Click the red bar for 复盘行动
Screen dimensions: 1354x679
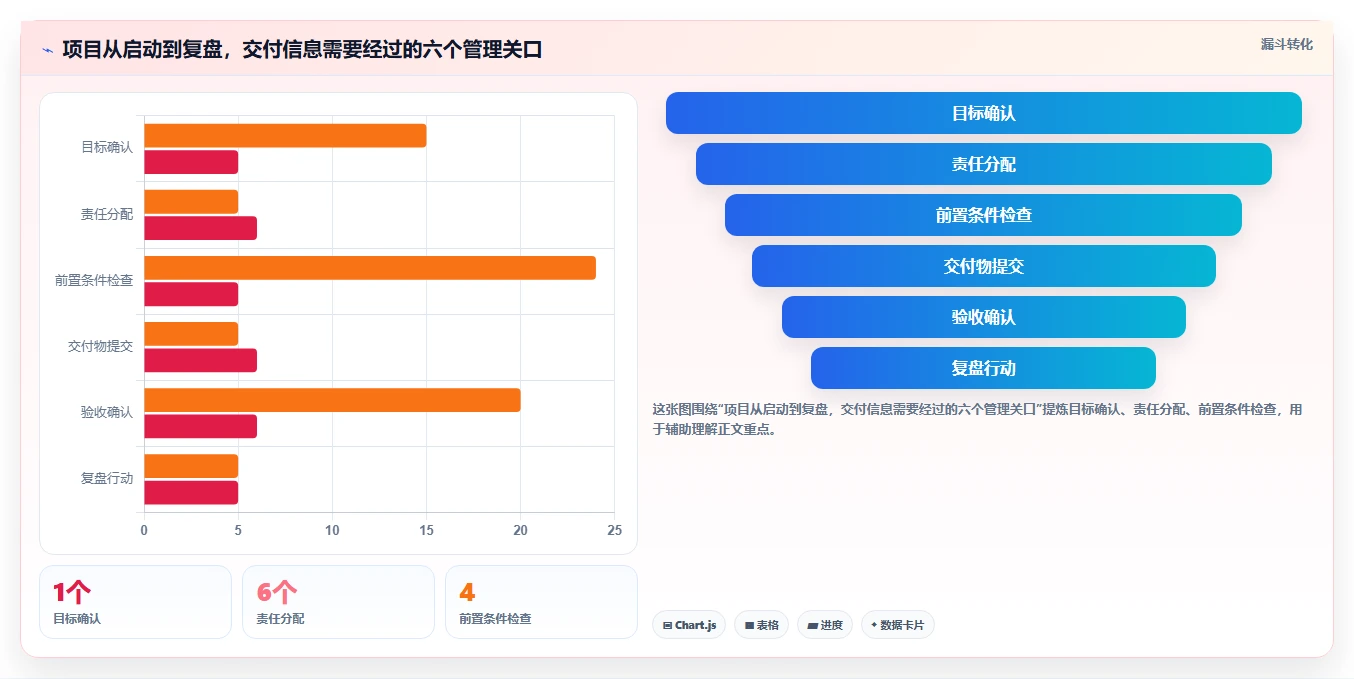point(191,492)
